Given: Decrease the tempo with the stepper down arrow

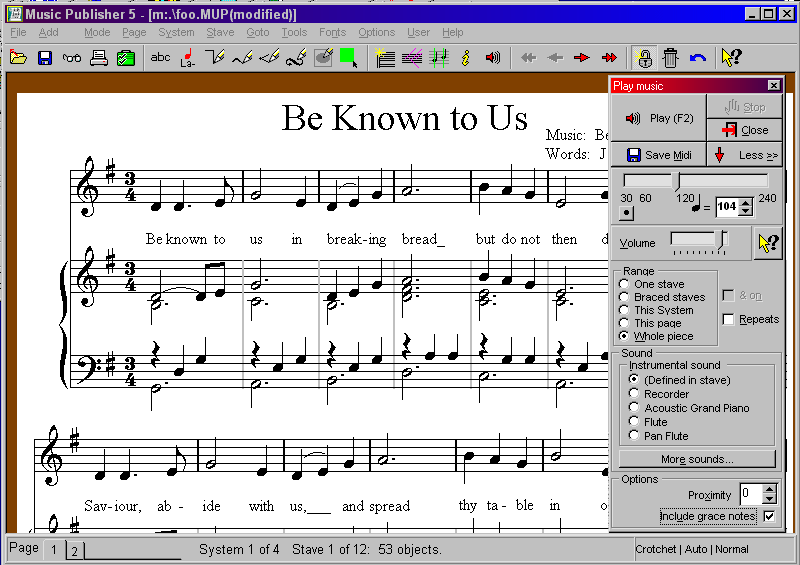Looking at the screenshot, I should (746, 211).
